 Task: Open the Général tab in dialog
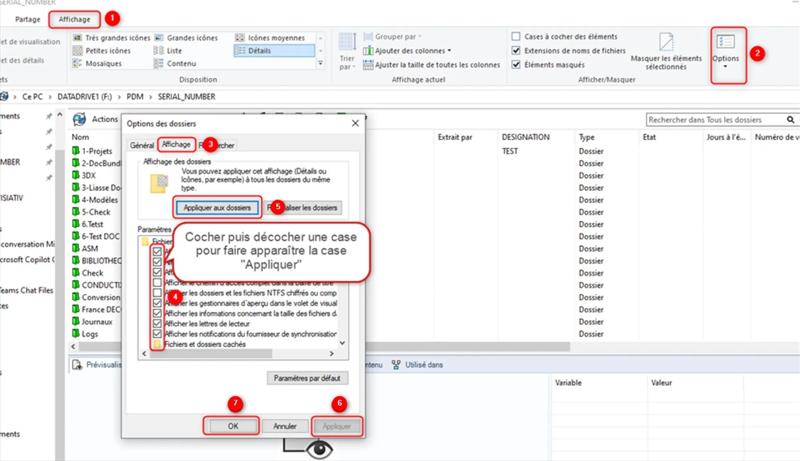(141, 145)
